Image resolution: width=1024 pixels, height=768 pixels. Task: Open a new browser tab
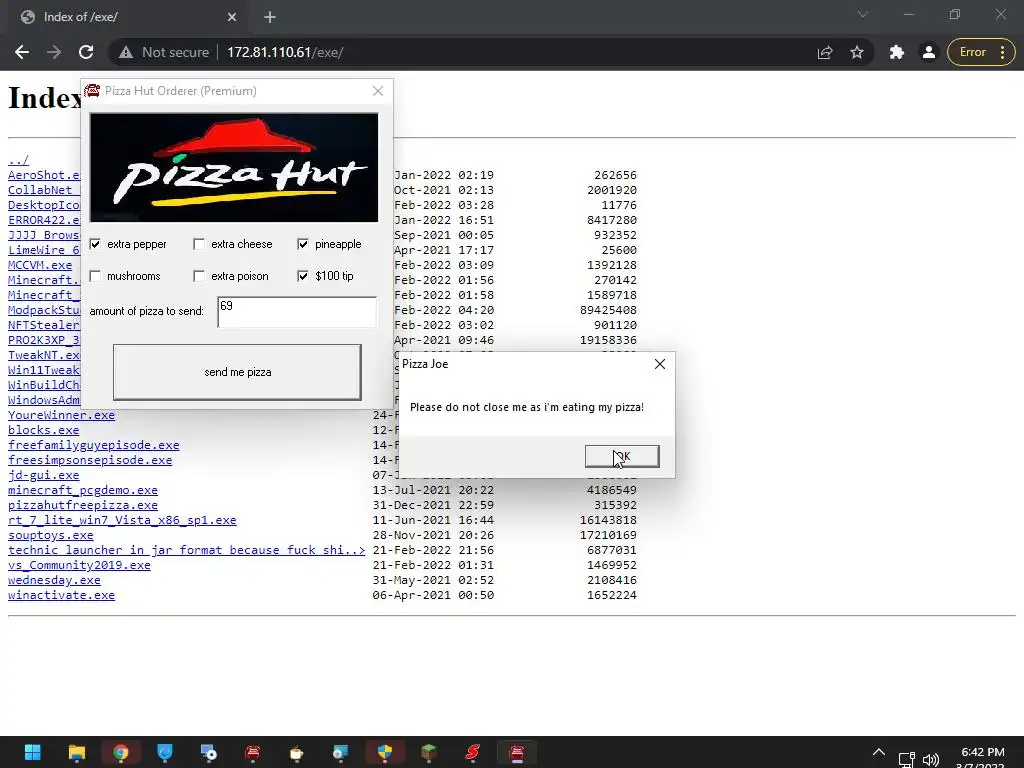[270, 17]
